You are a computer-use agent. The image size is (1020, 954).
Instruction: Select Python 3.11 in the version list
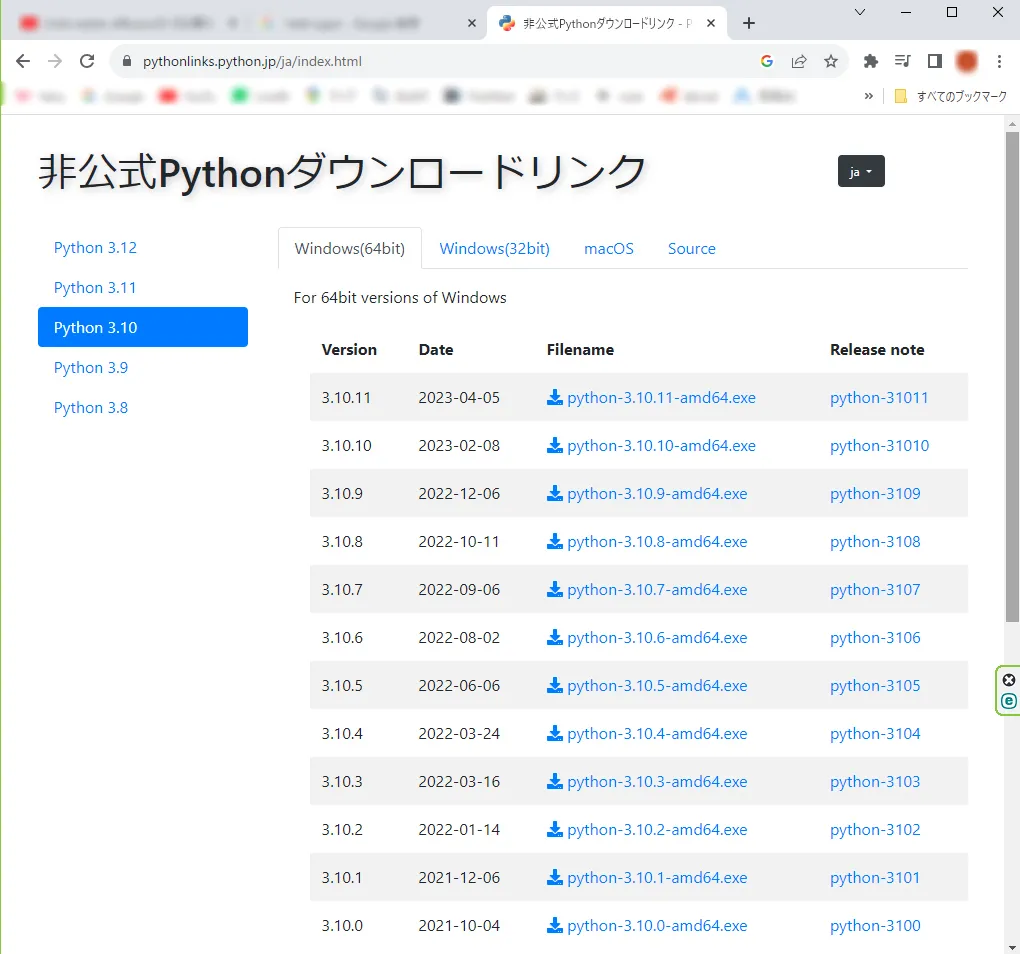coord(143,287)
